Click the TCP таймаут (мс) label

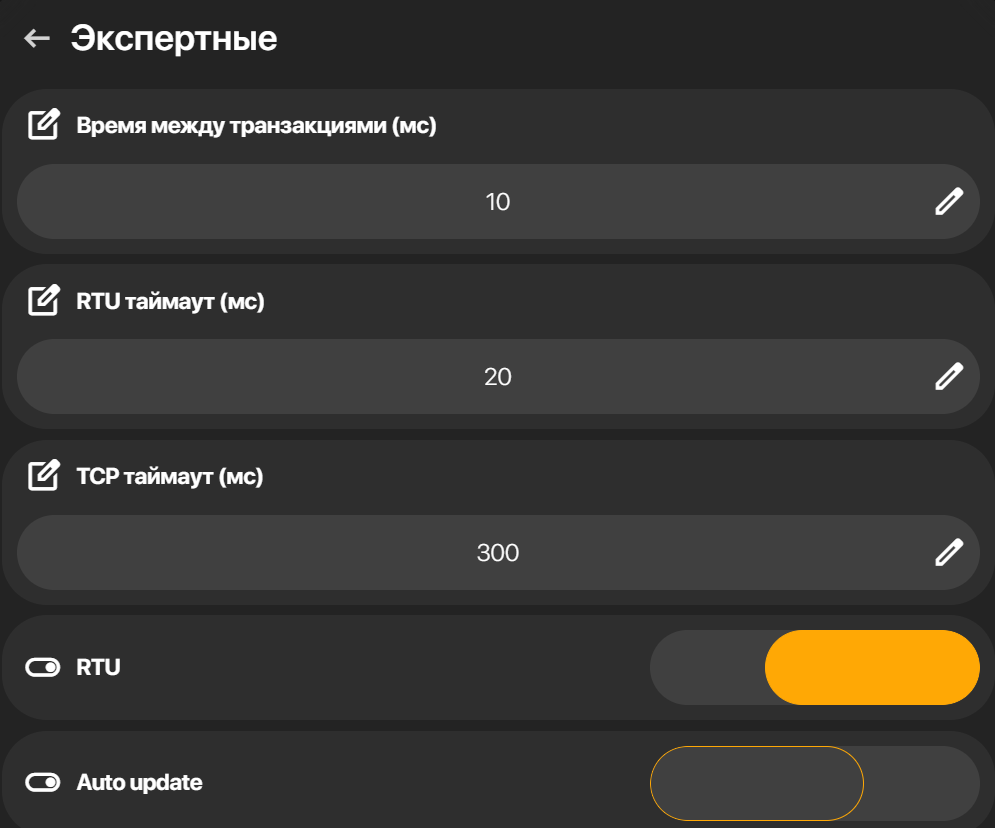point(169,476)
